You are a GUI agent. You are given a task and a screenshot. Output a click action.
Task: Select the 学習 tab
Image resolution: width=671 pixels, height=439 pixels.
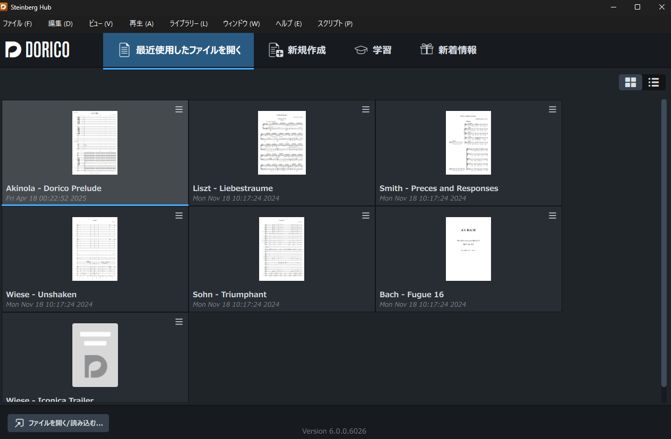pos(373,50)
